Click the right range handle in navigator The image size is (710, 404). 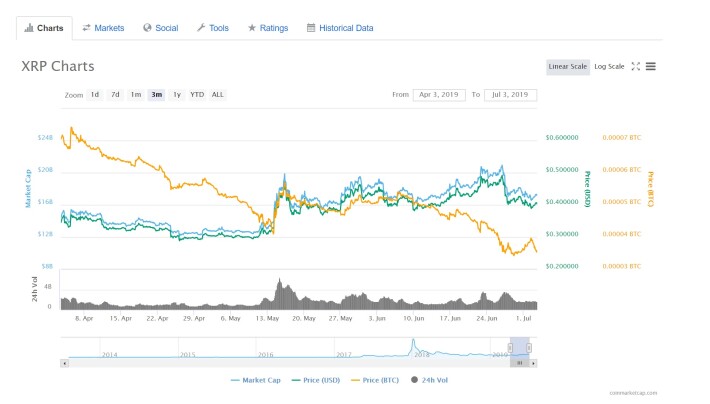529,348
